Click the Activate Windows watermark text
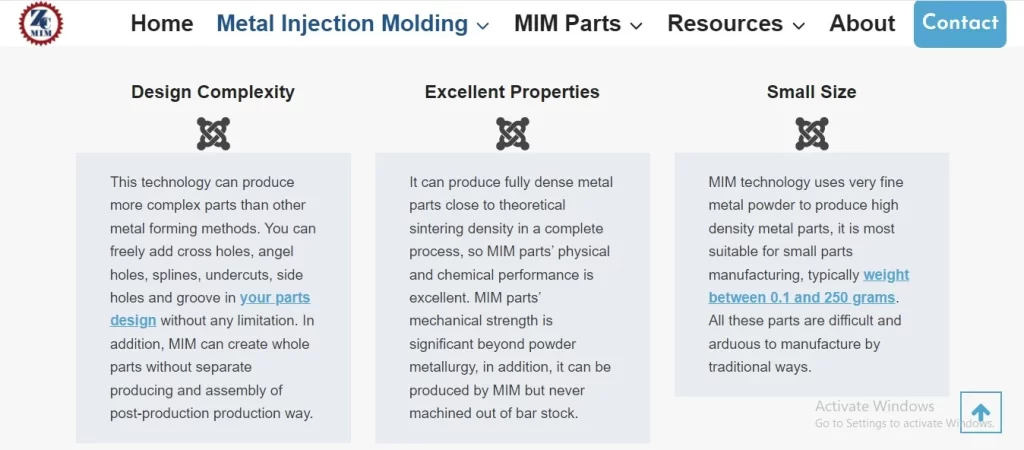 click(x=874, y=407)
